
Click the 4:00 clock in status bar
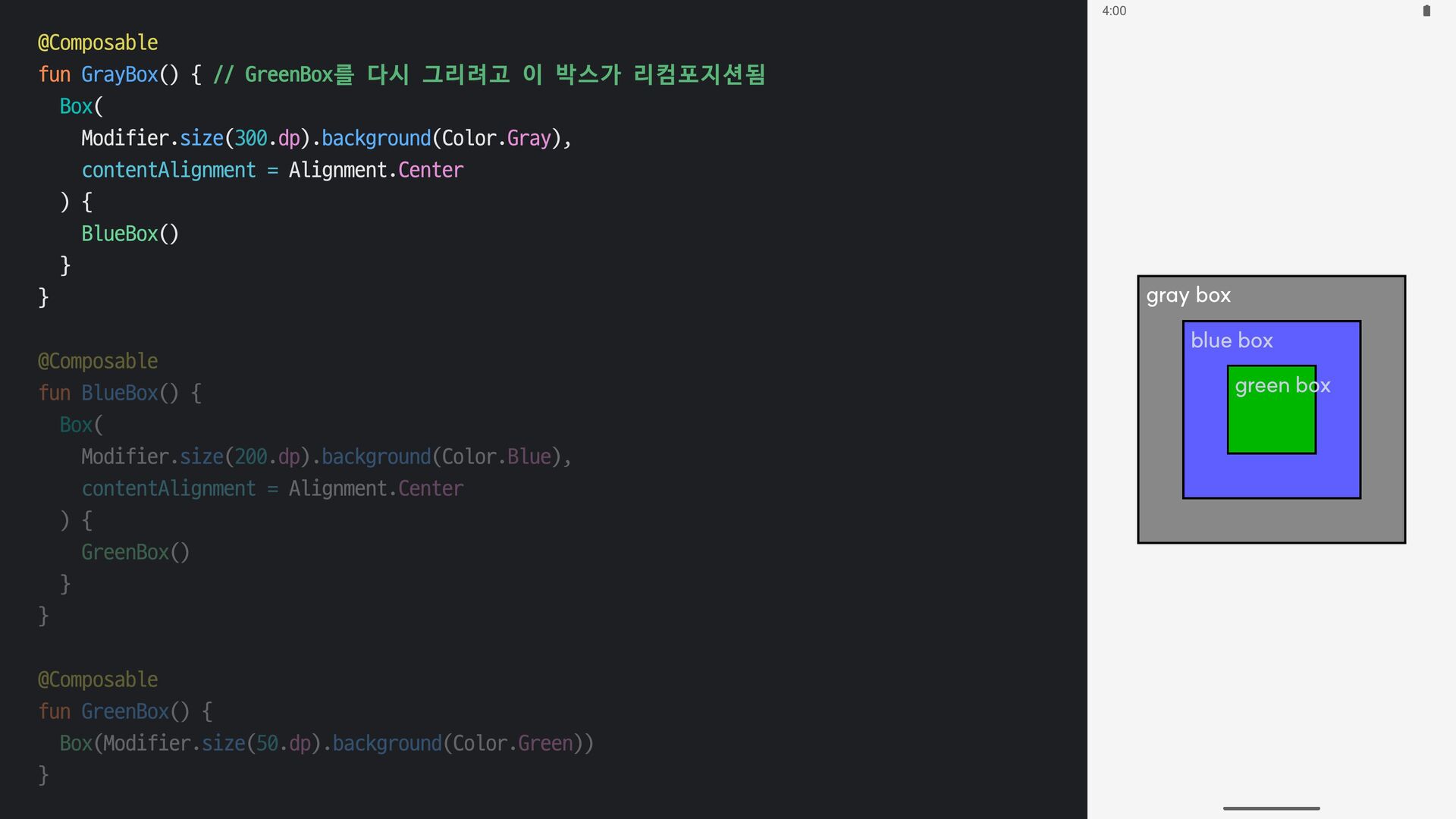[1114, 11]
